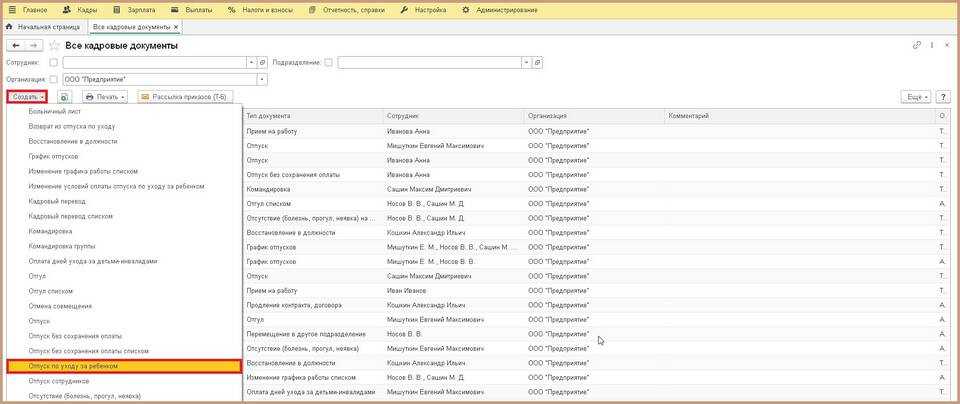Select the Прием на работу row for Иванова Анна
This screenshot has width=960, height=404.
click(x=596, y=131)
